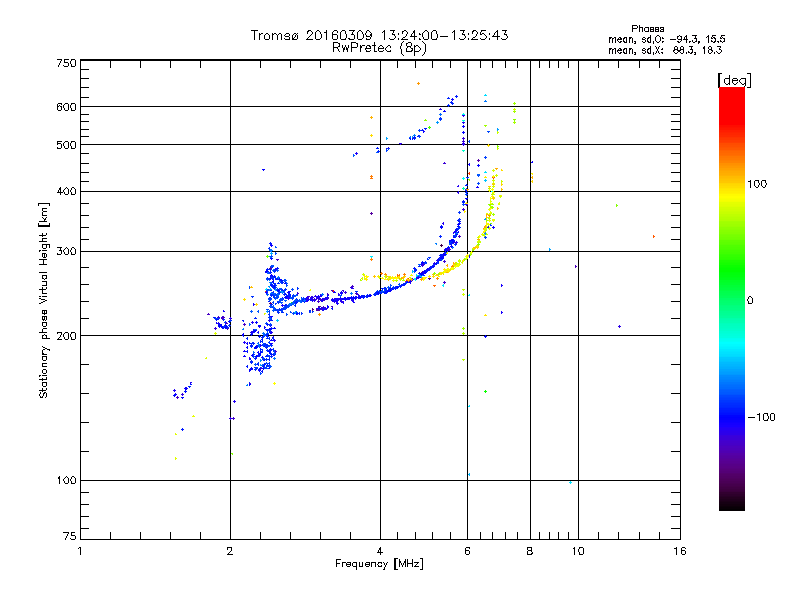The width and height of the screenshot is (800, 600).
Task: Click the colorbar tick label '0'
Action: [750, 301]
